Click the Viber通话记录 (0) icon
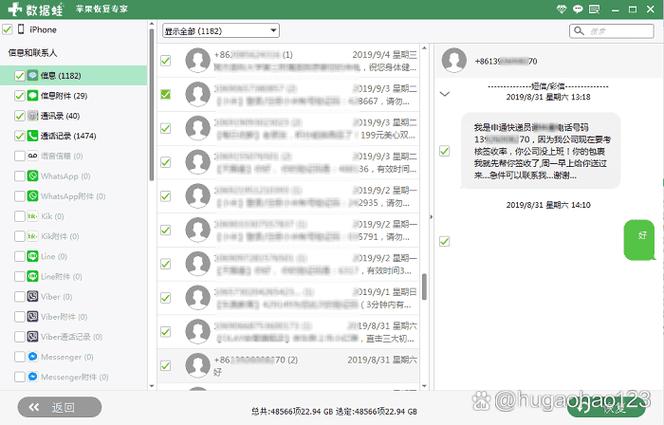This screenshot has height=425, width=664. (33, 337)
